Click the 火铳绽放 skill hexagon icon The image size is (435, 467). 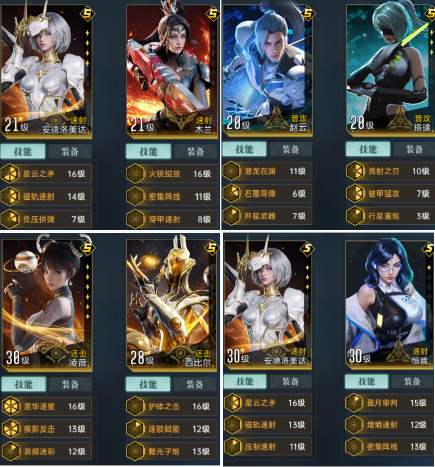click(x=135, y=173)
